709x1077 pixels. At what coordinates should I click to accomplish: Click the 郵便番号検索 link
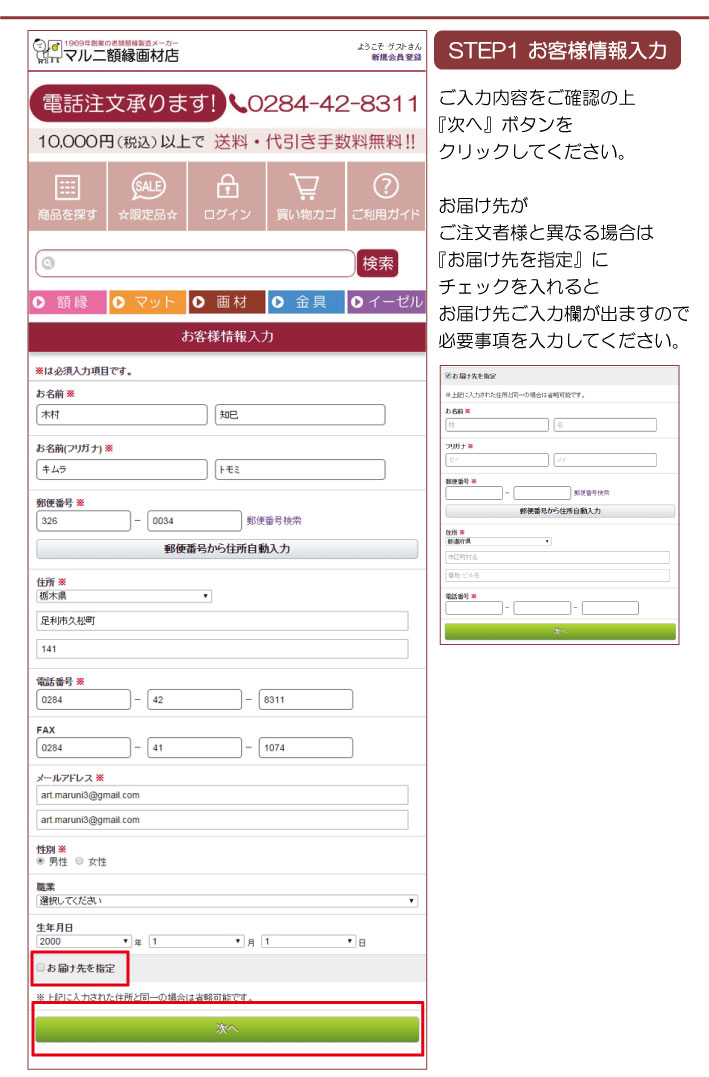coord(274,520)
